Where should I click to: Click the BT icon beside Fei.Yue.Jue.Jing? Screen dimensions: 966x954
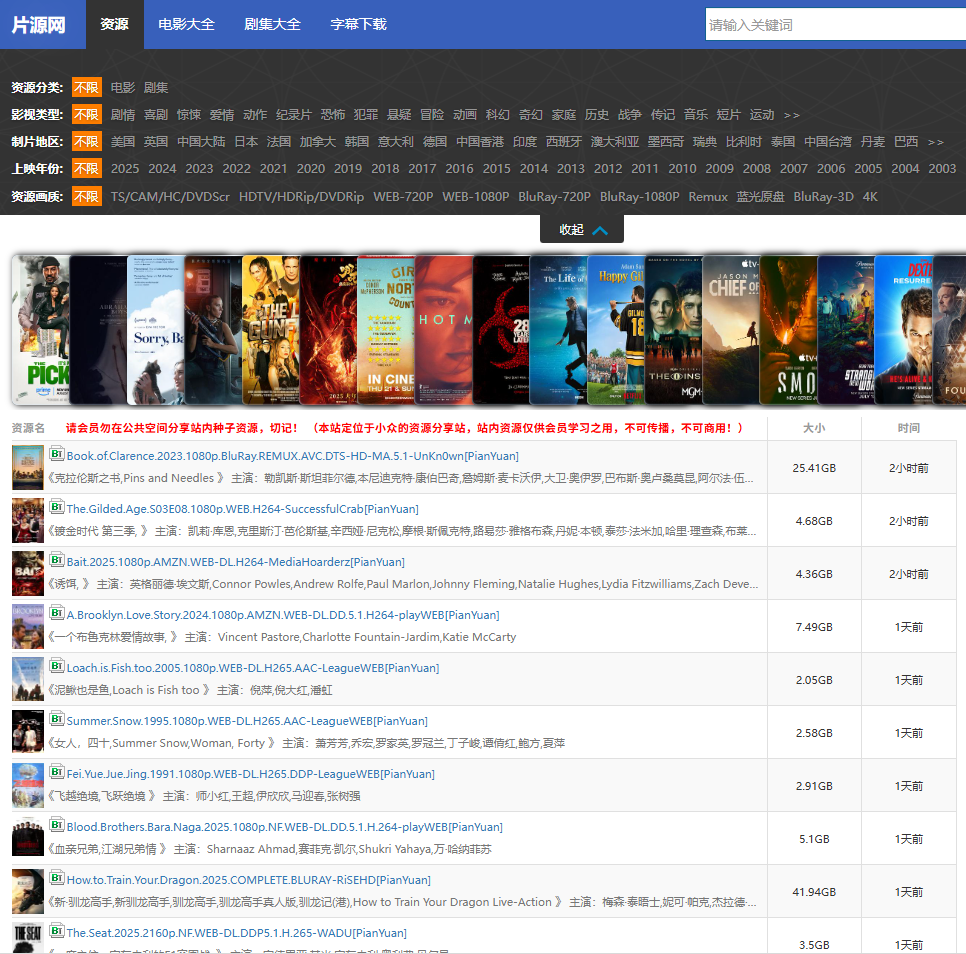point(57,772)
